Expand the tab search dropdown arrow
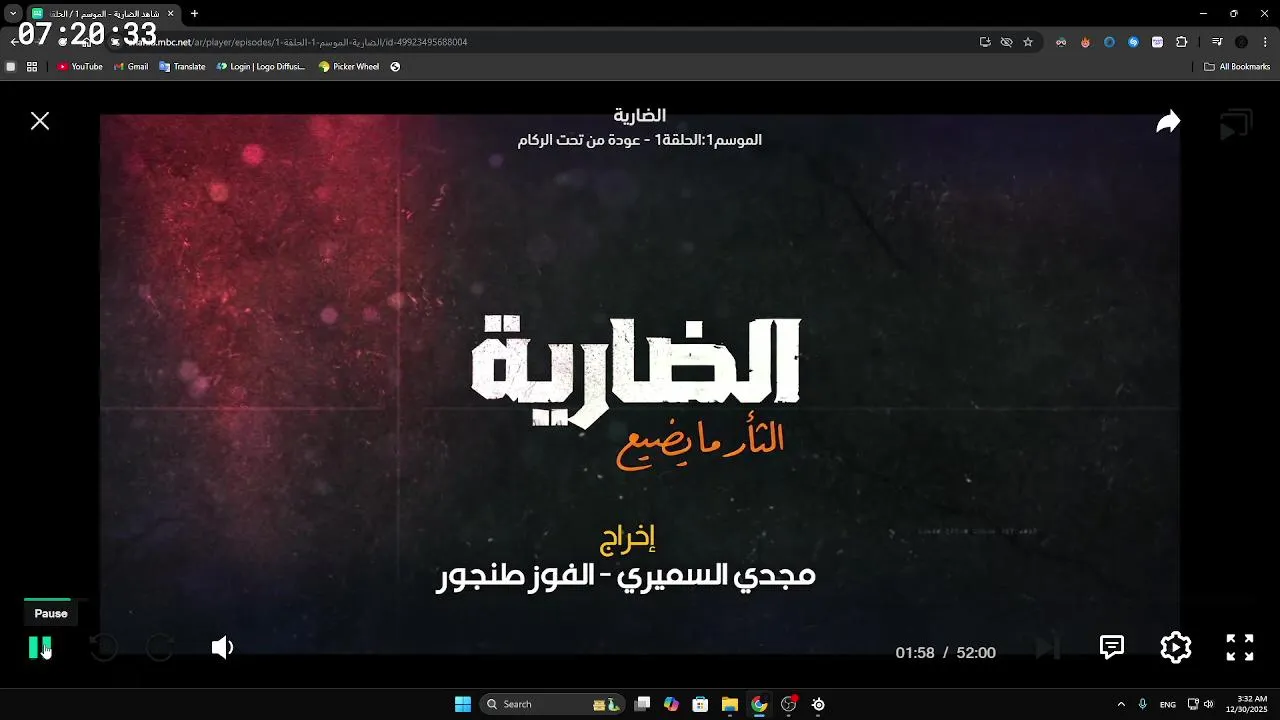 pyautogui.click(x=13, y=14)
